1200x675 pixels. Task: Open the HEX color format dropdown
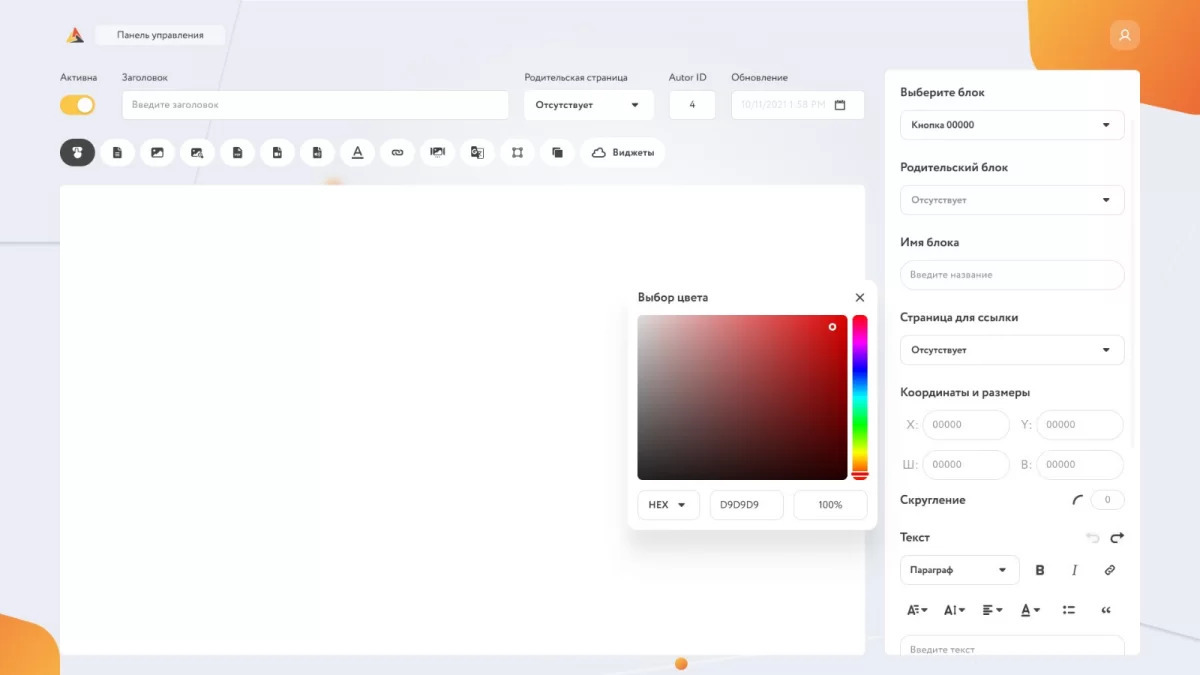coord(668,505)
